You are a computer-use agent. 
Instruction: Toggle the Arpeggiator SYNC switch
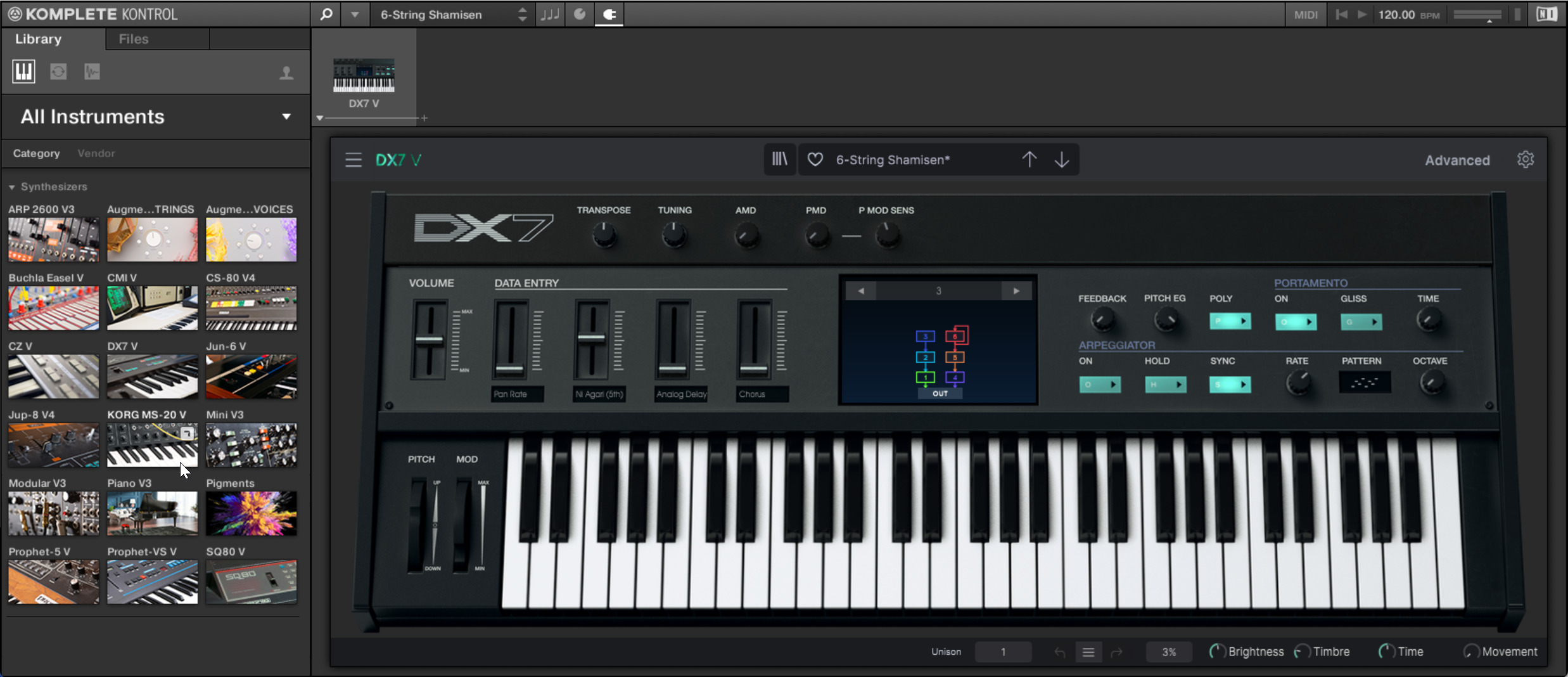[x=1230, y=384]
